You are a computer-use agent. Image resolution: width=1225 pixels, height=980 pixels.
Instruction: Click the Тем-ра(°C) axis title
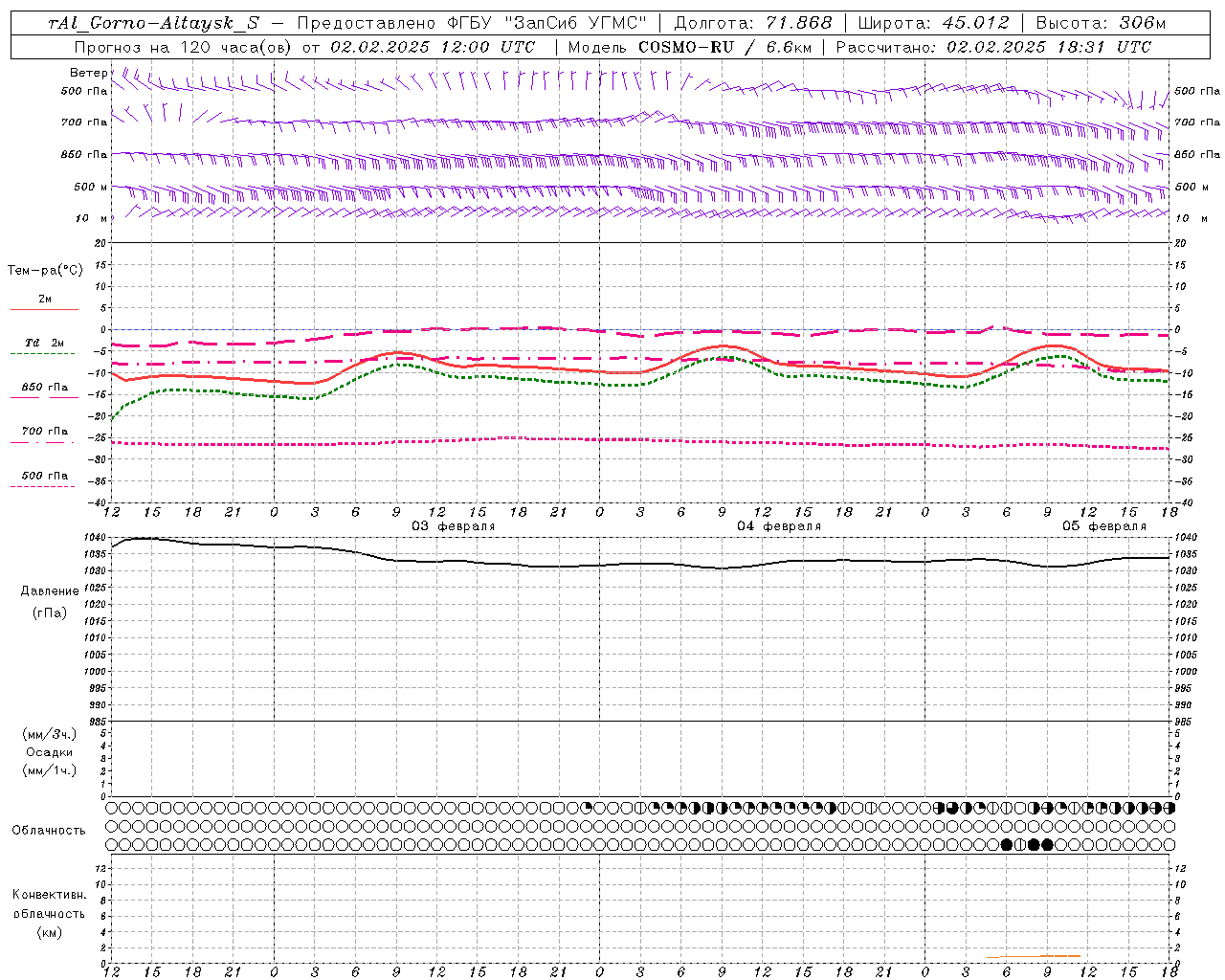pos(45,271)
